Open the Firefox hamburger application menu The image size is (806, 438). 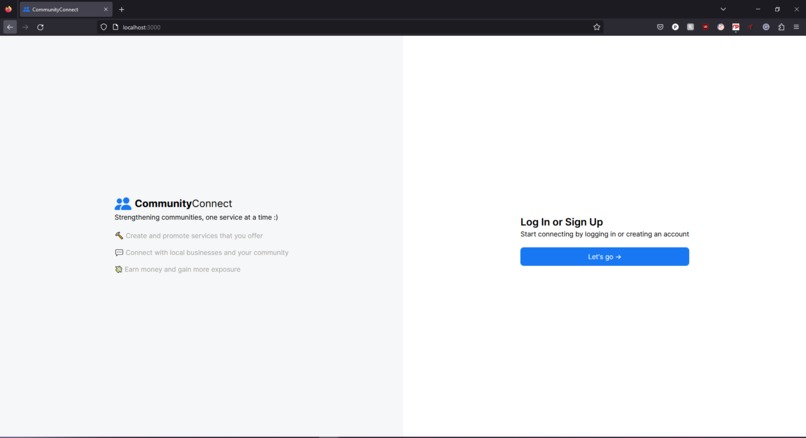[x=796, y=27]
